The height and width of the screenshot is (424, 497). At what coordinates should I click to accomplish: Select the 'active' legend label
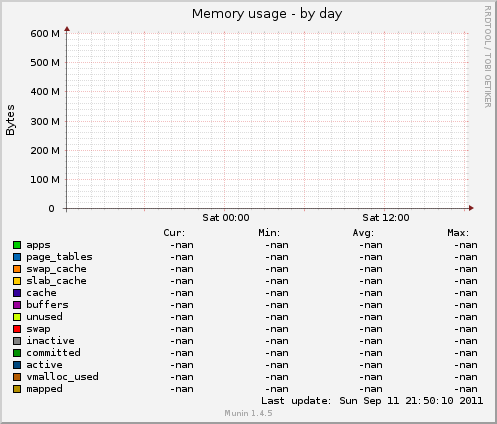tap(44, 365)
